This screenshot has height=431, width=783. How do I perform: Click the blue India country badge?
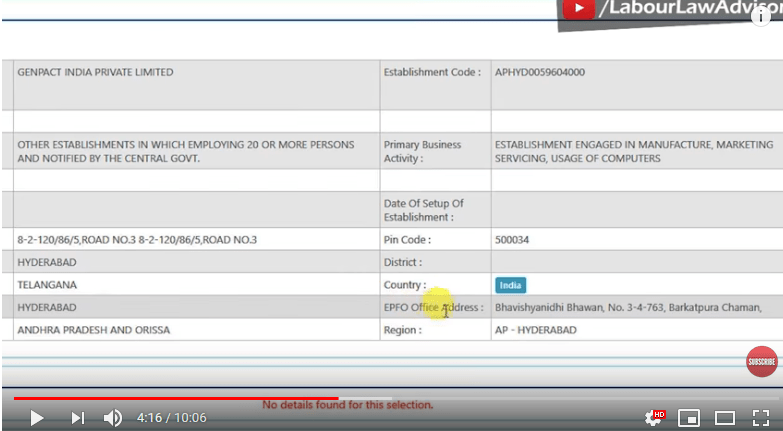click(510, 285)
